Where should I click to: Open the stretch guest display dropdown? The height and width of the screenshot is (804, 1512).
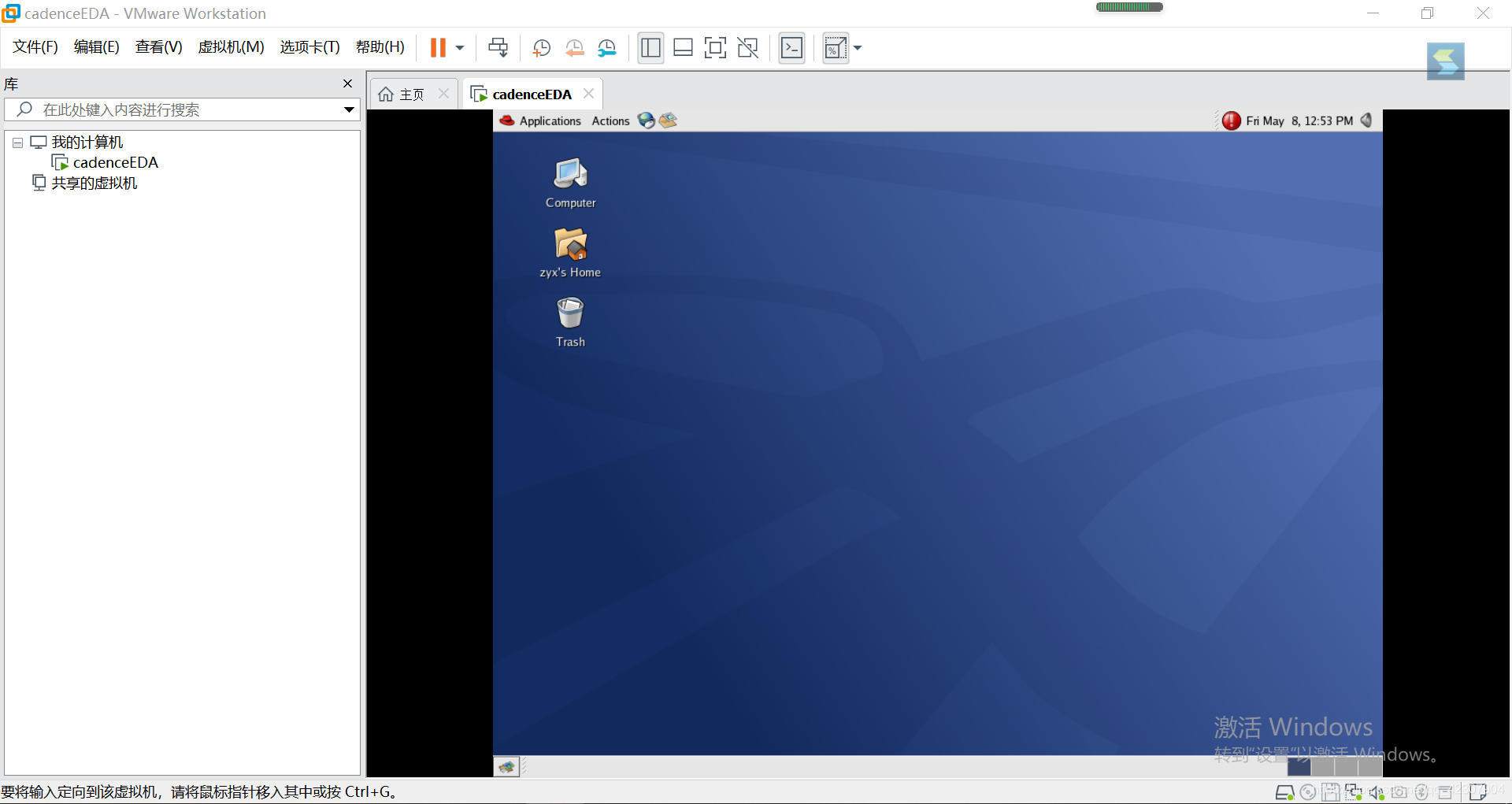858,48
